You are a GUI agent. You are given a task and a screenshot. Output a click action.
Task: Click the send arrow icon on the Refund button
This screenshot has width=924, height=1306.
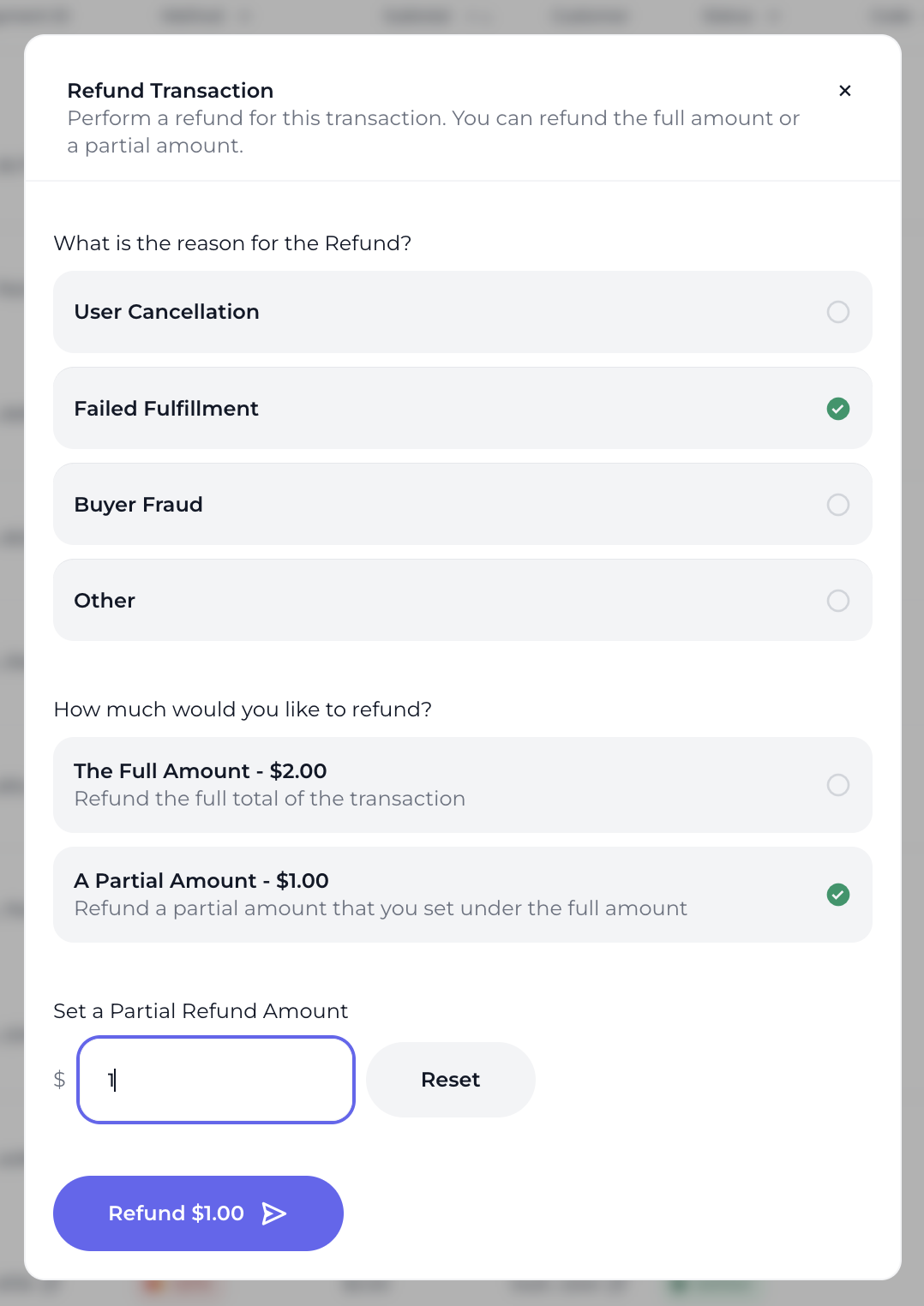[274, 1213]
